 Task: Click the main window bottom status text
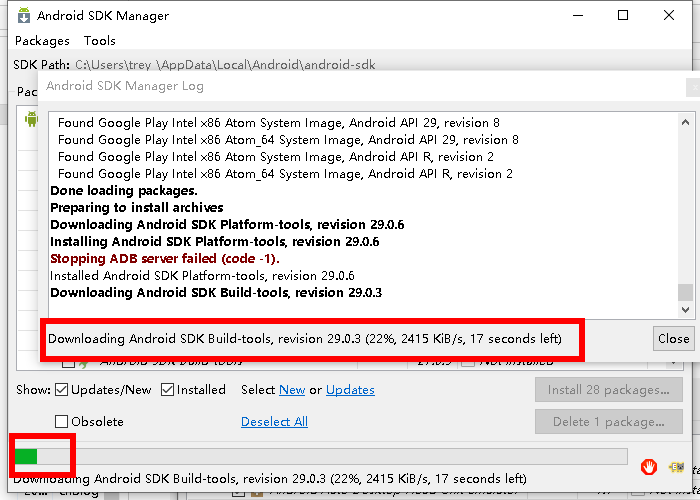click(270, 479)
